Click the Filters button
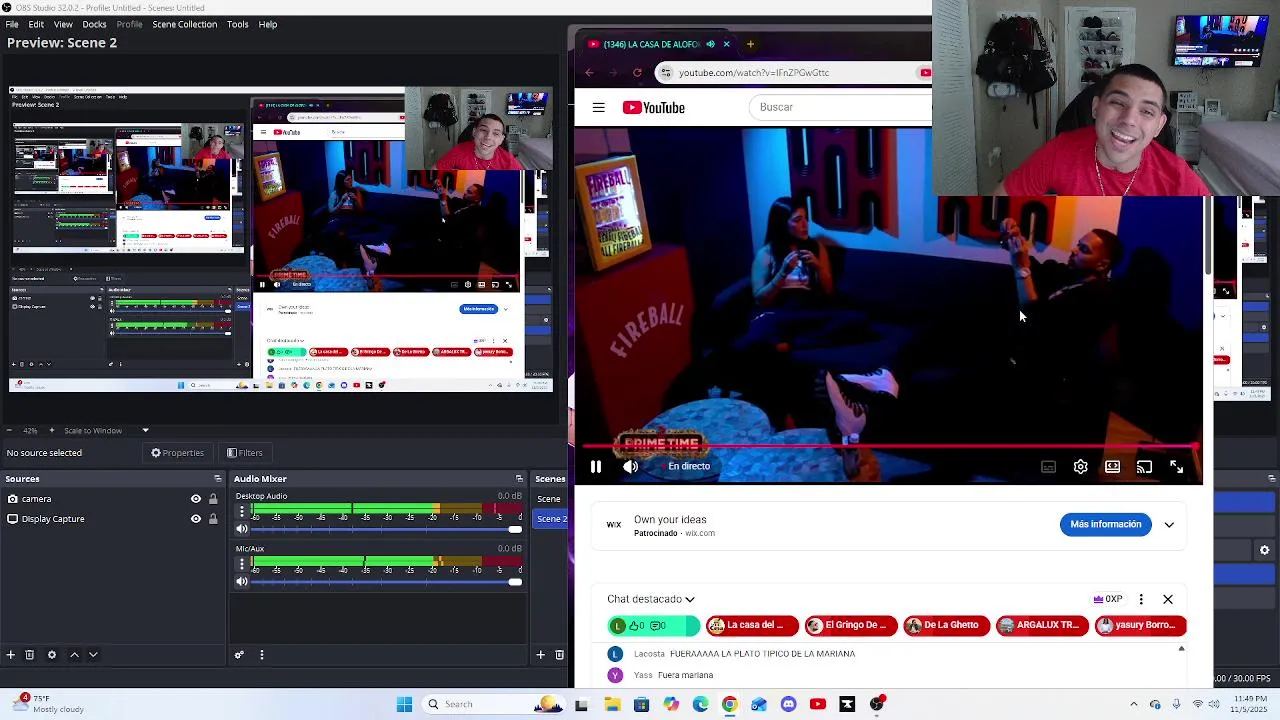The height and width of the screenshot is (720, 1280). pos(245,453)
